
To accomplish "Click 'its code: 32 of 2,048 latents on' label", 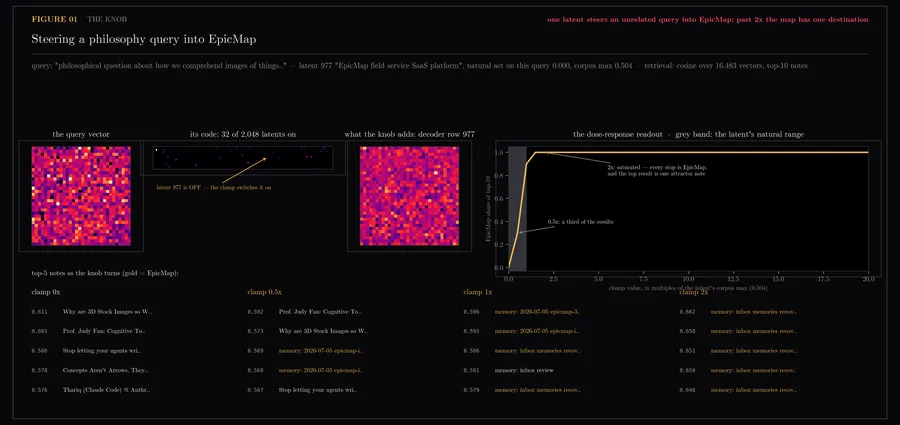I will tap(243, 134).
